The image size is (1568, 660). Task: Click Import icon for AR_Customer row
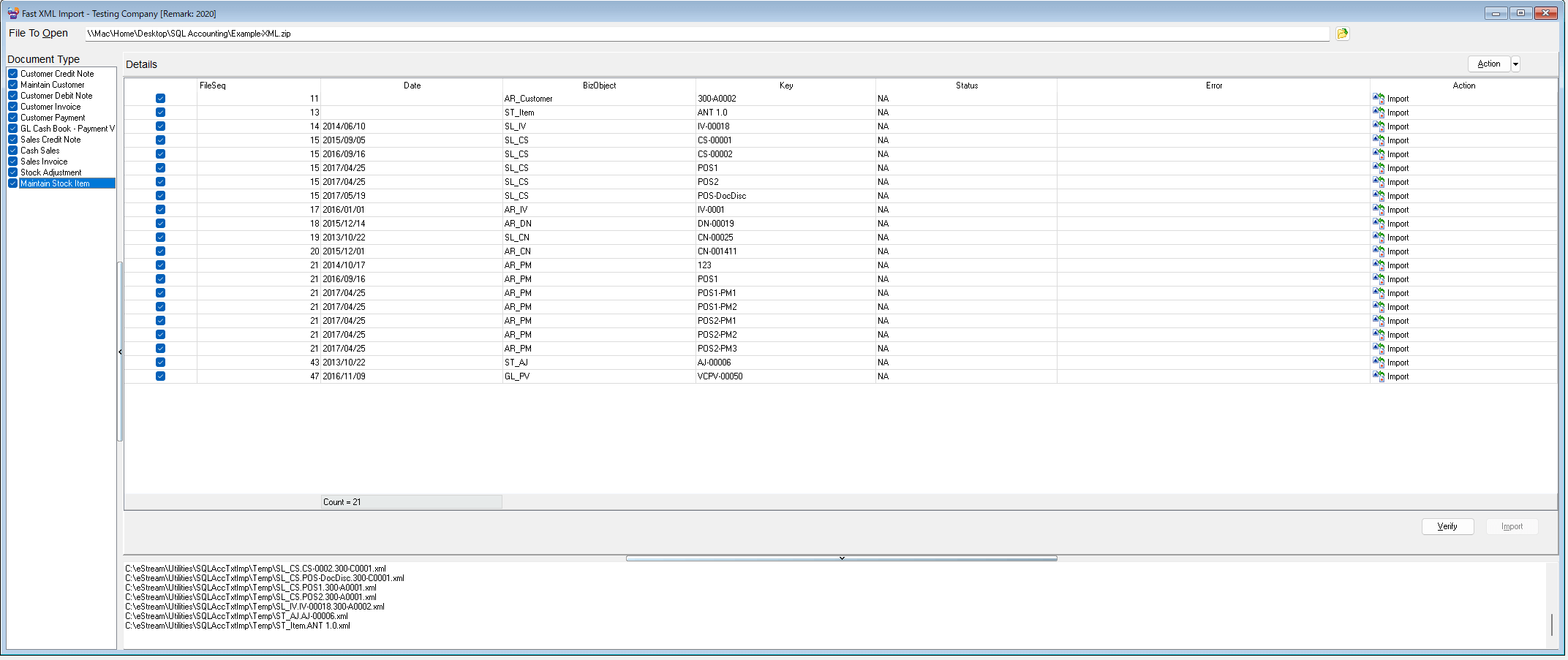[1379, 99]
